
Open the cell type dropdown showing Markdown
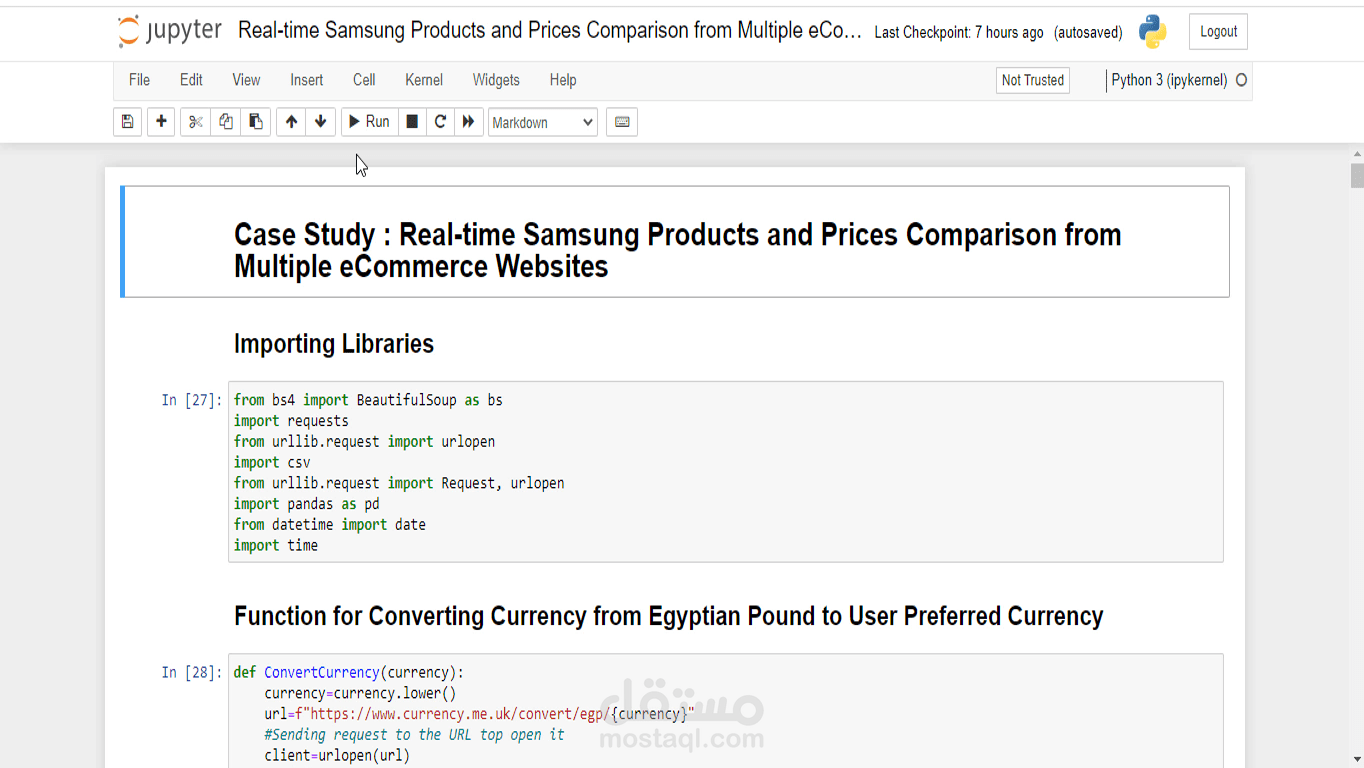pyautogui.click(x=543, y=122)
